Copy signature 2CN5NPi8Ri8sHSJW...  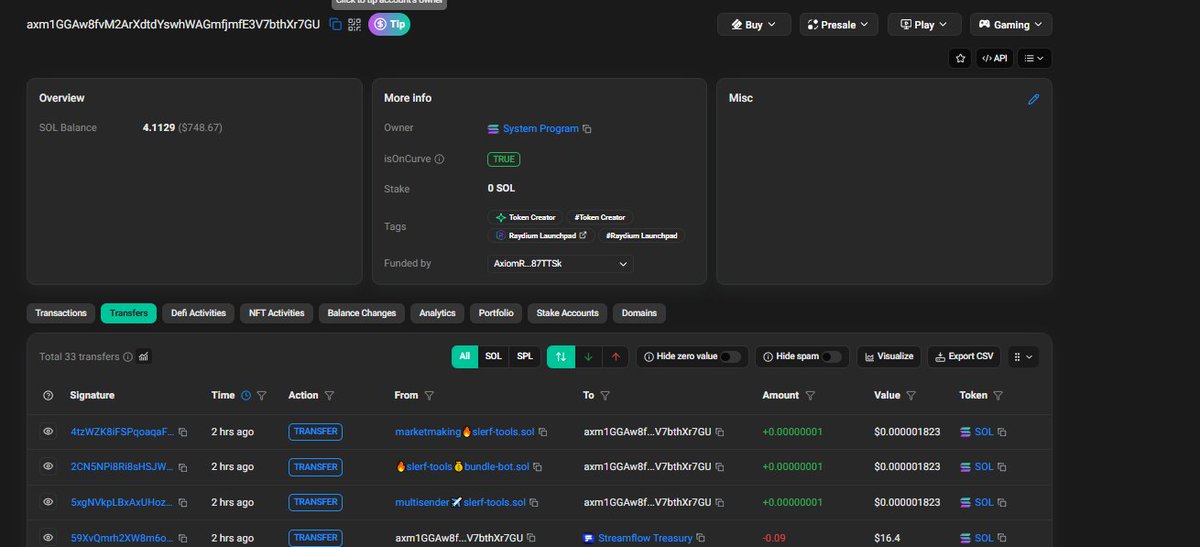point(183,467)
